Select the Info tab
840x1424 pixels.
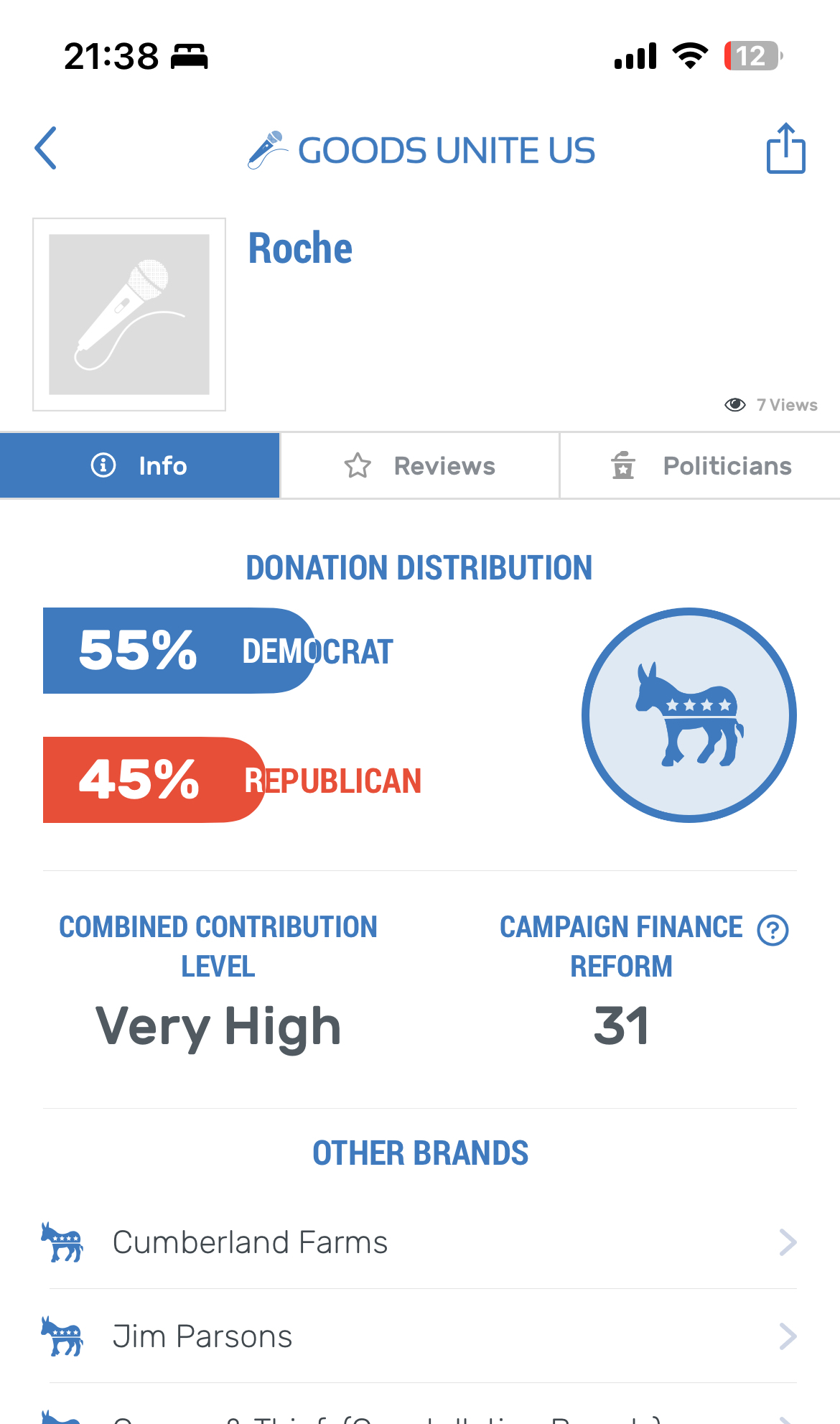pyautogui.click(x=140, y=466)
